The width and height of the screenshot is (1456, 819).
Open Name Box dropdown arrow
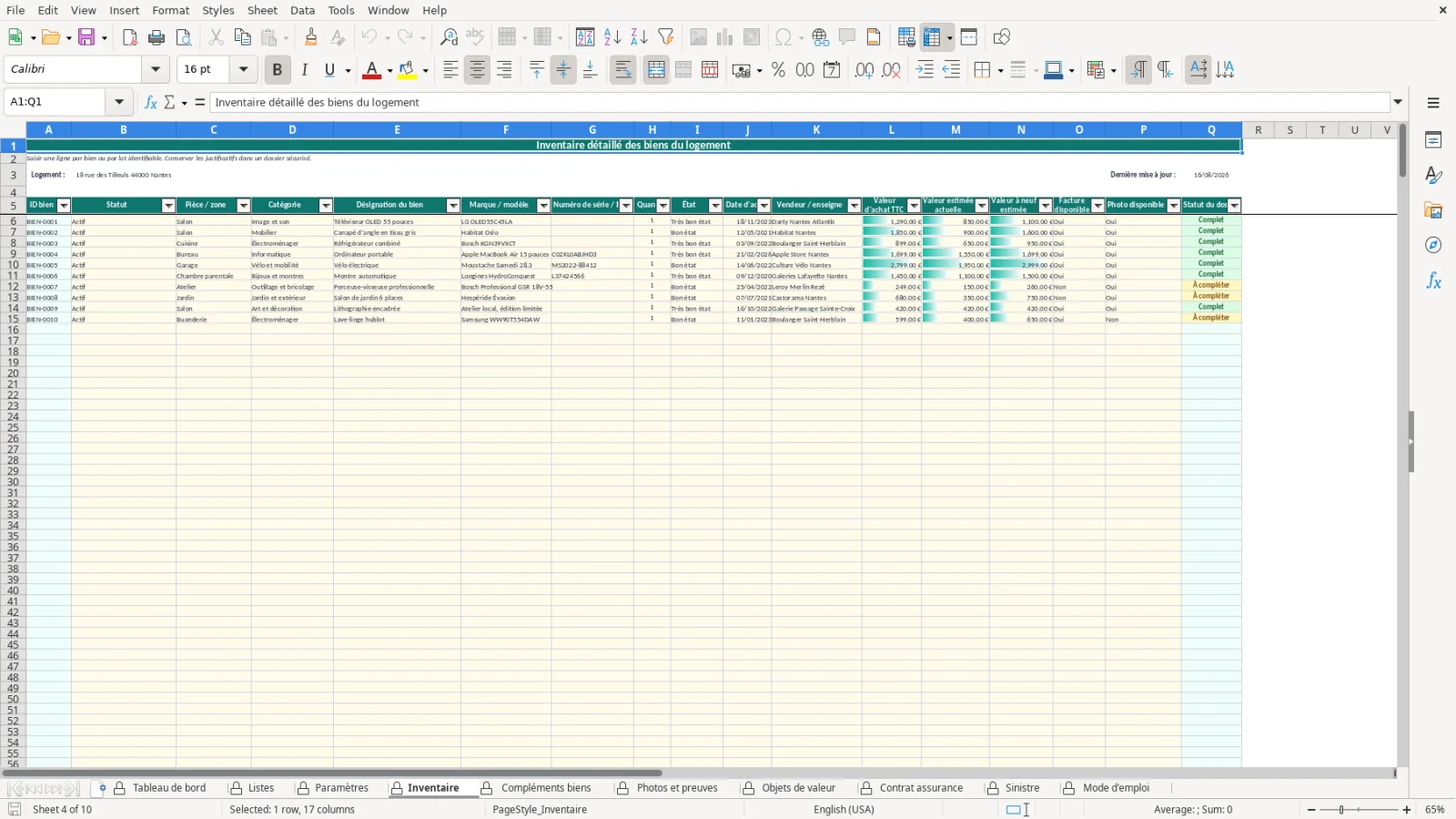pos(119,102)
